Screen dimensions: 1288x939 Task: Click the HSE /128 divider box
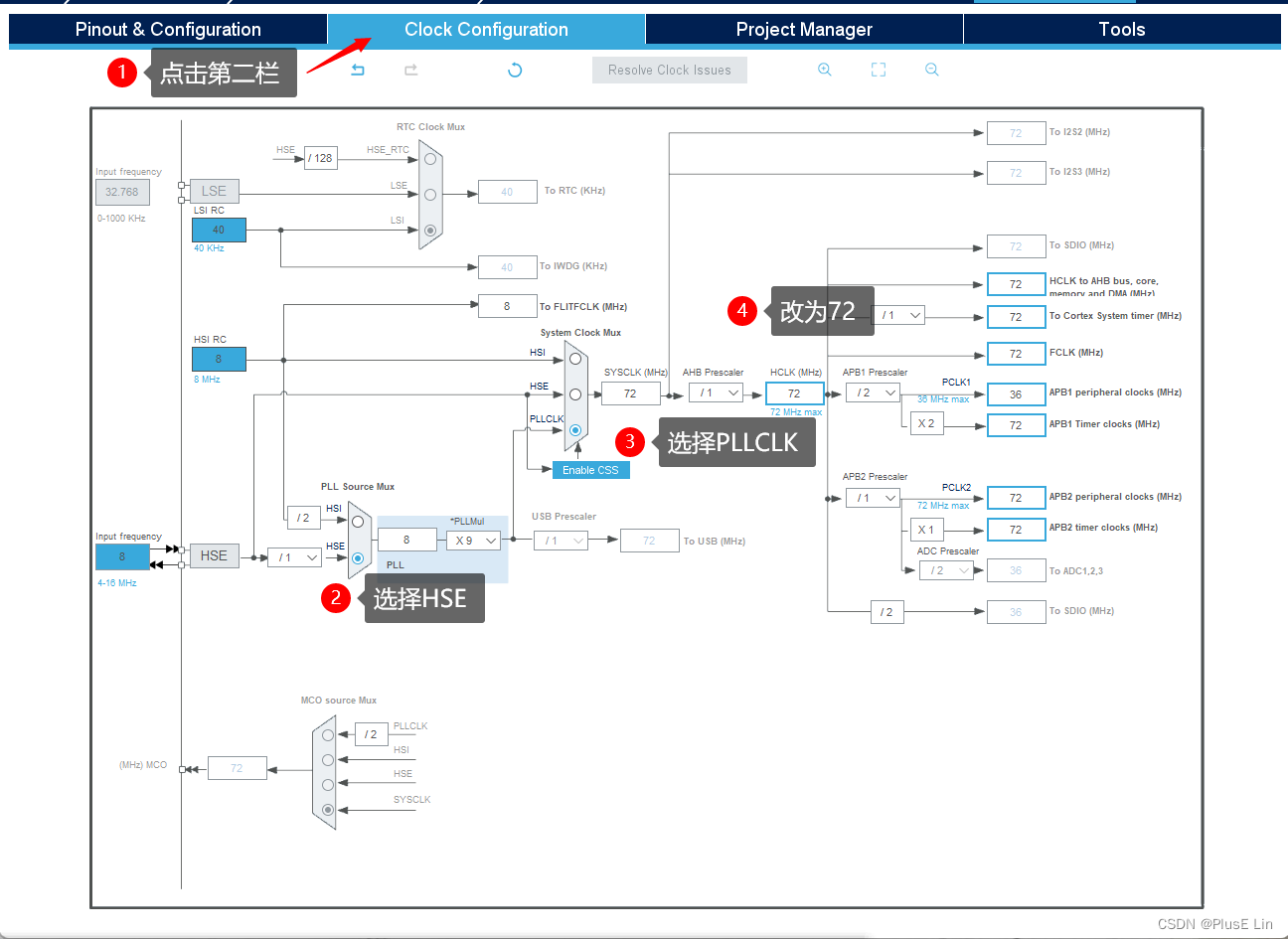pyautogui.click(x=320, y=158)
